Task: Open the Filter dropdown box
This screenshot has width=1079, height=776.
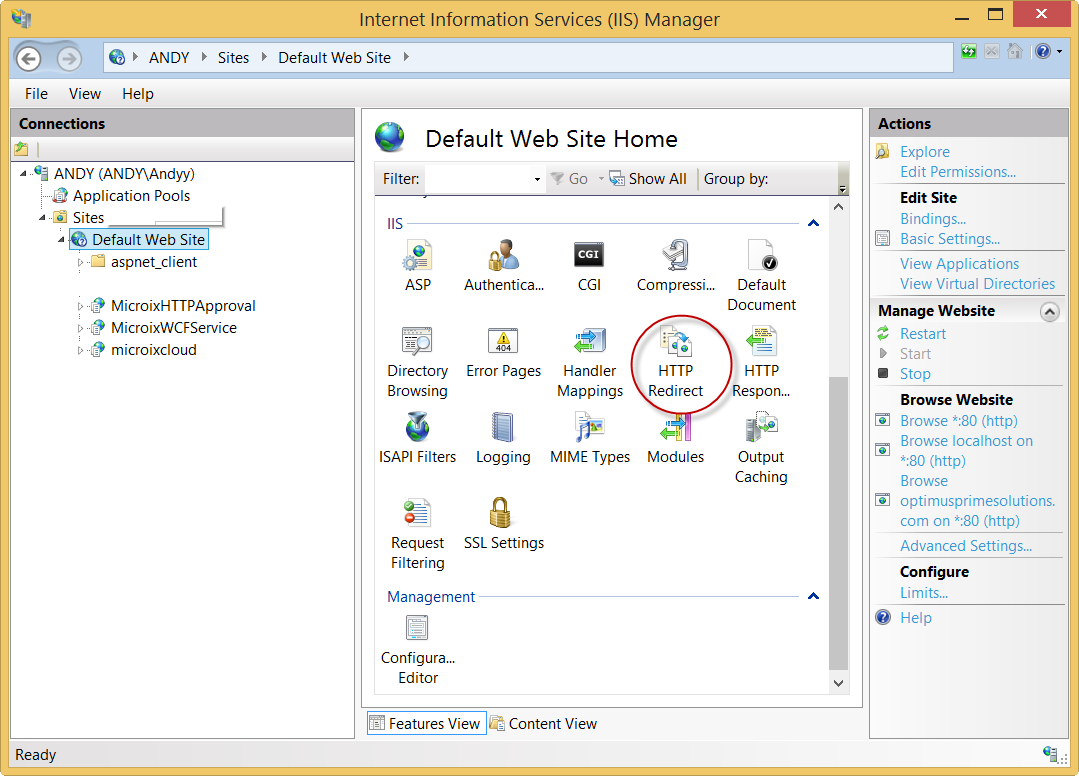Action: click(536, 179)
